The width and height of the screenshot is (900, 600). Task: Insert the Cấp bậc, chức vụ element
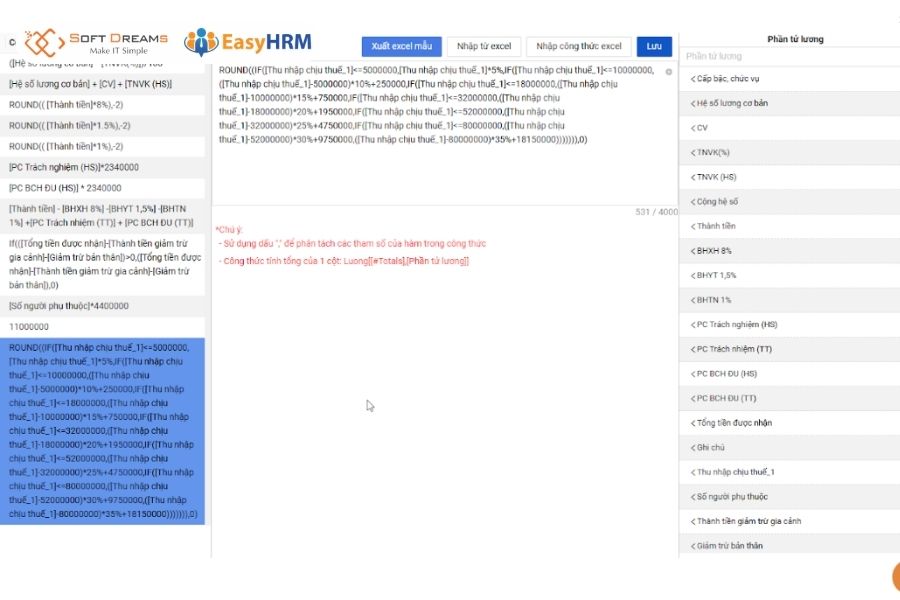[790, 79]
